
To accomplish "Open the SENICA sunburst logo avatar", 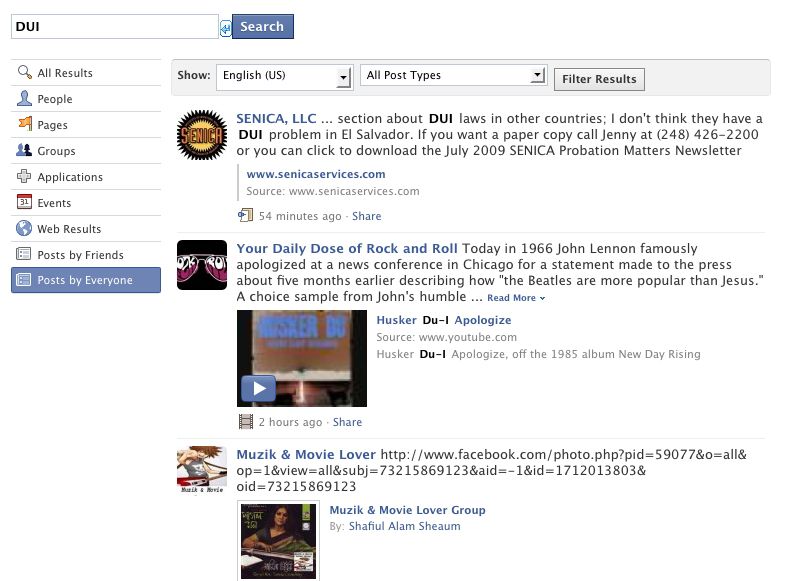I will point(202,135).
